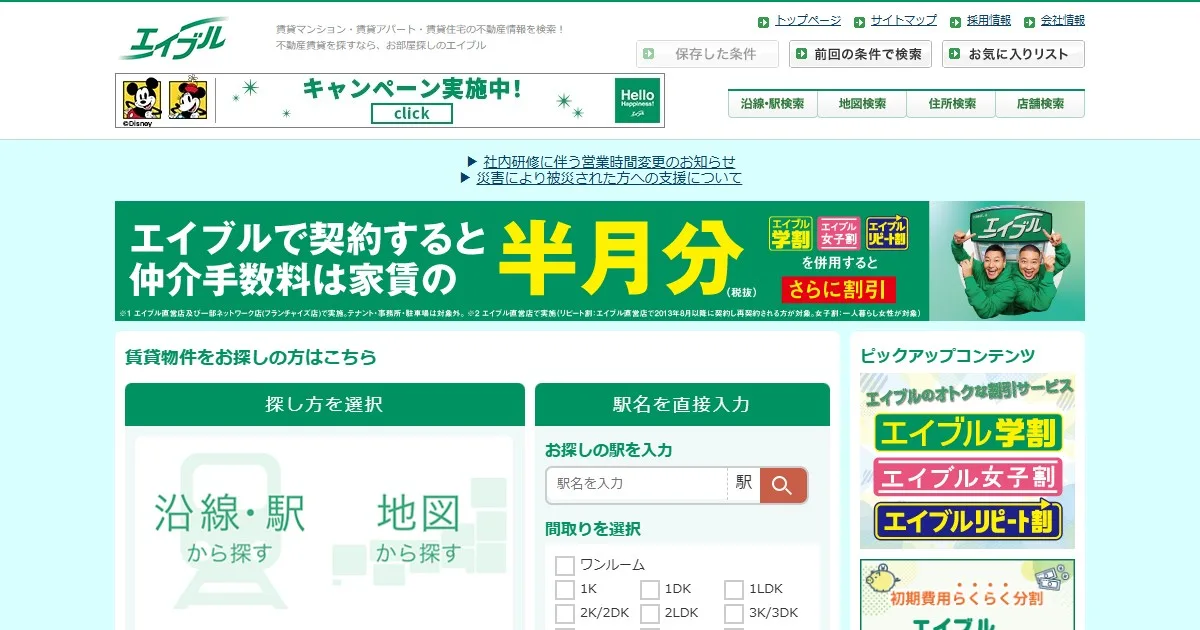
Task: Click the 間取りを選択 label
Action: tap(593, 529)
